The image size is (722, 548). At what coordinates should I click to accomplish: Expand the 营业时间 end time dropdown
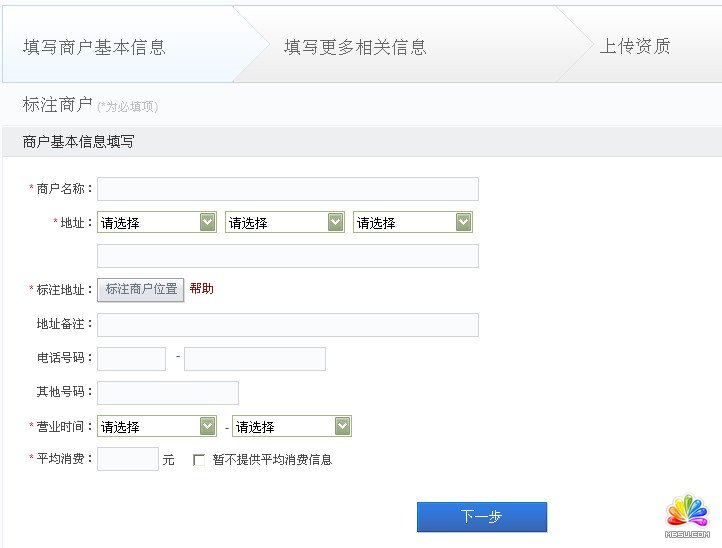(292, 427)
